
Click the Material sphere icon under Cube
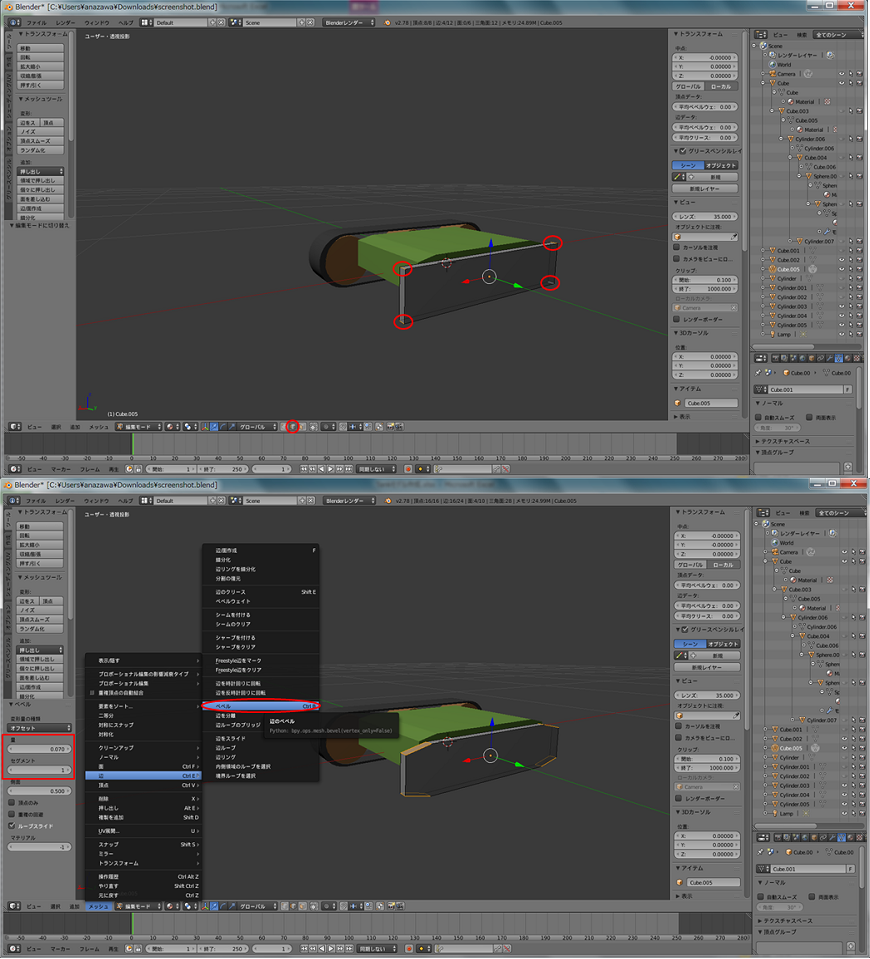click(792, 101)
